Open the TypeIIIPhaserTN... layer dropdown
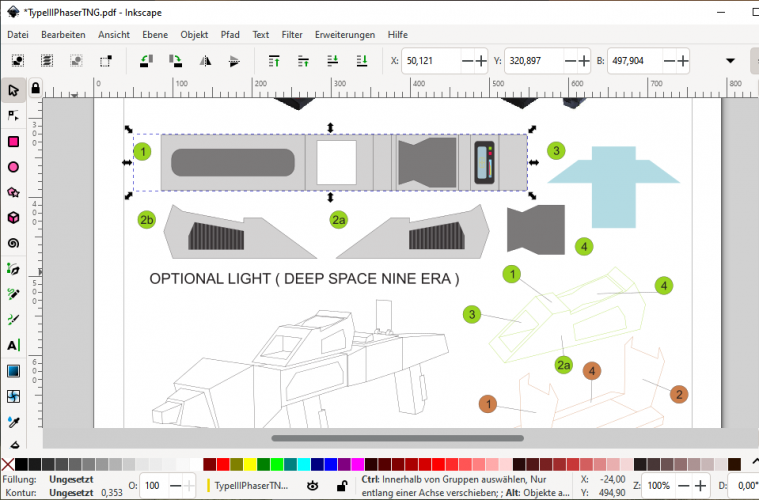Viewport: 759px width, 500px height. 251,485
